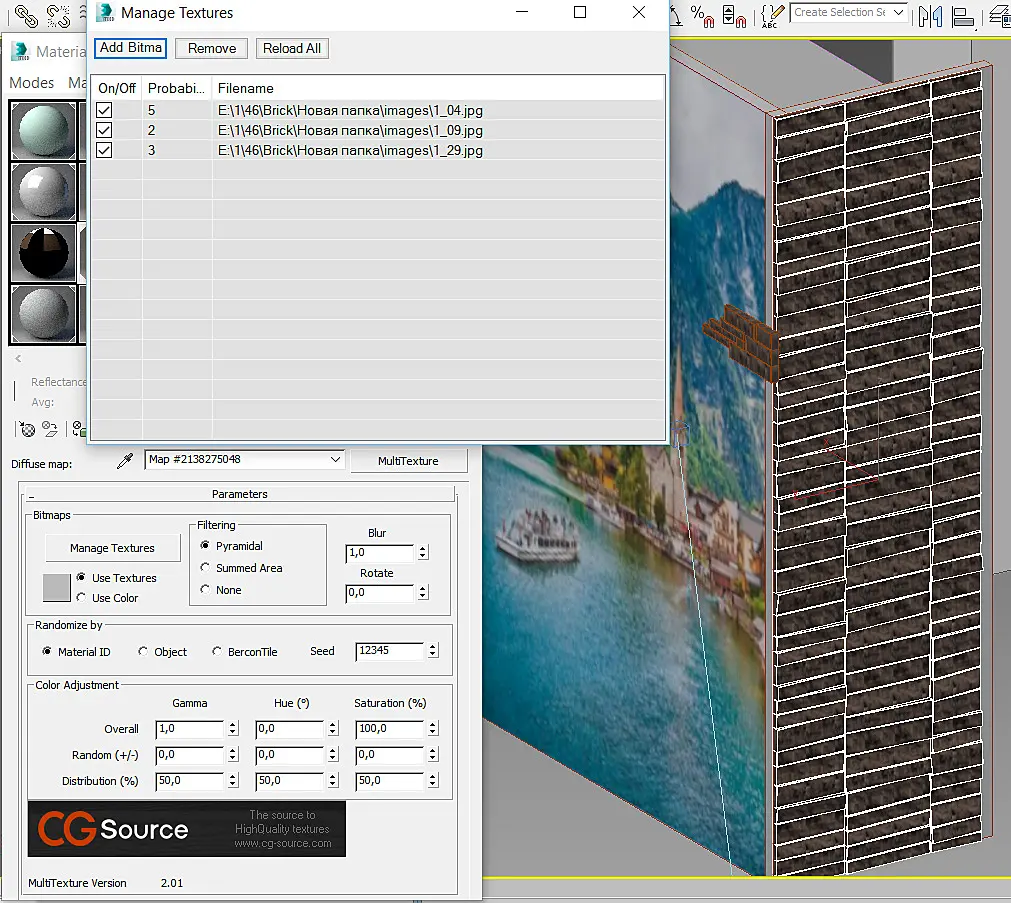
Task: Toggle the Spinner Snap icon
Action: (x=734, y=15)
